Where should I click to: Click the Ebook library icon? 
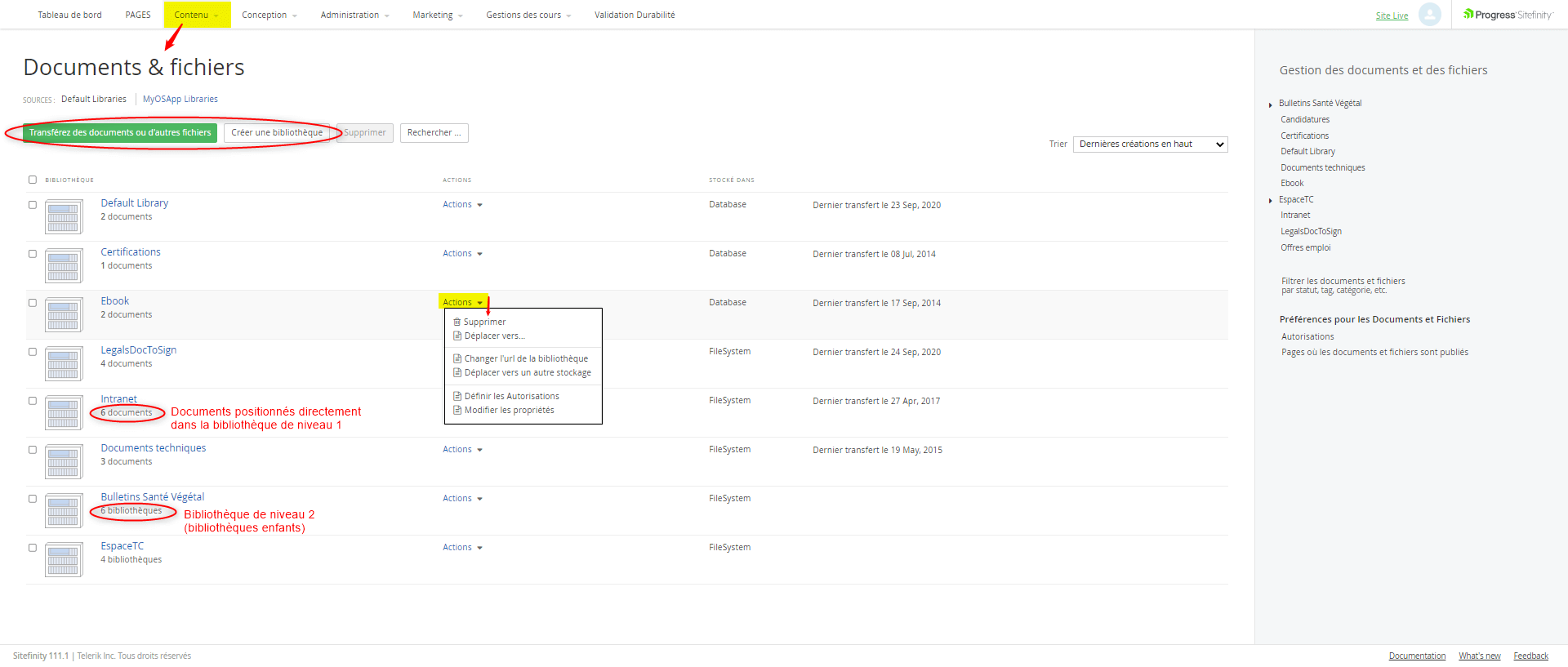[64, 316]
